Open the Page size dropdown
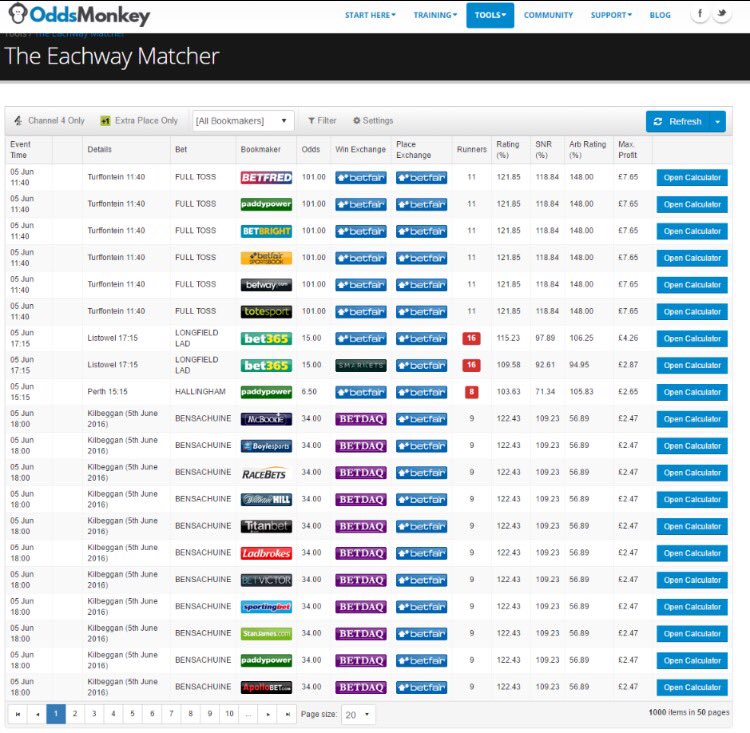Viewport: 750px width, 733px height. click(358, 714)
